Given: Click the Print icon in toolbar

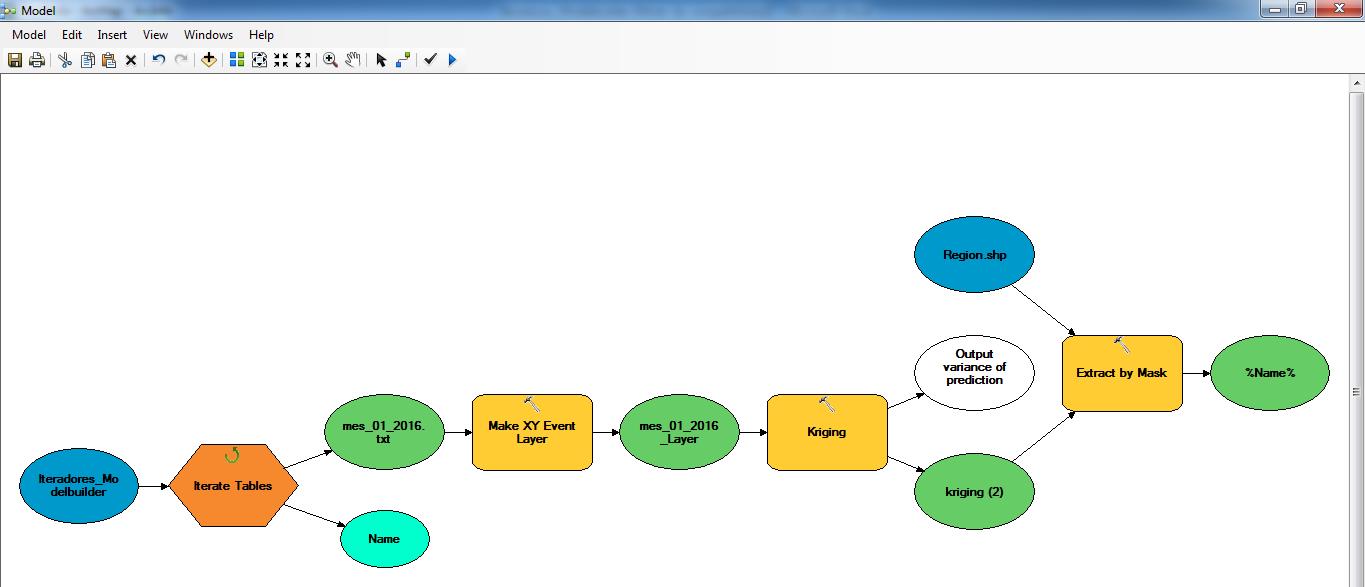Looking at the screenshot, I should [37, 60].
